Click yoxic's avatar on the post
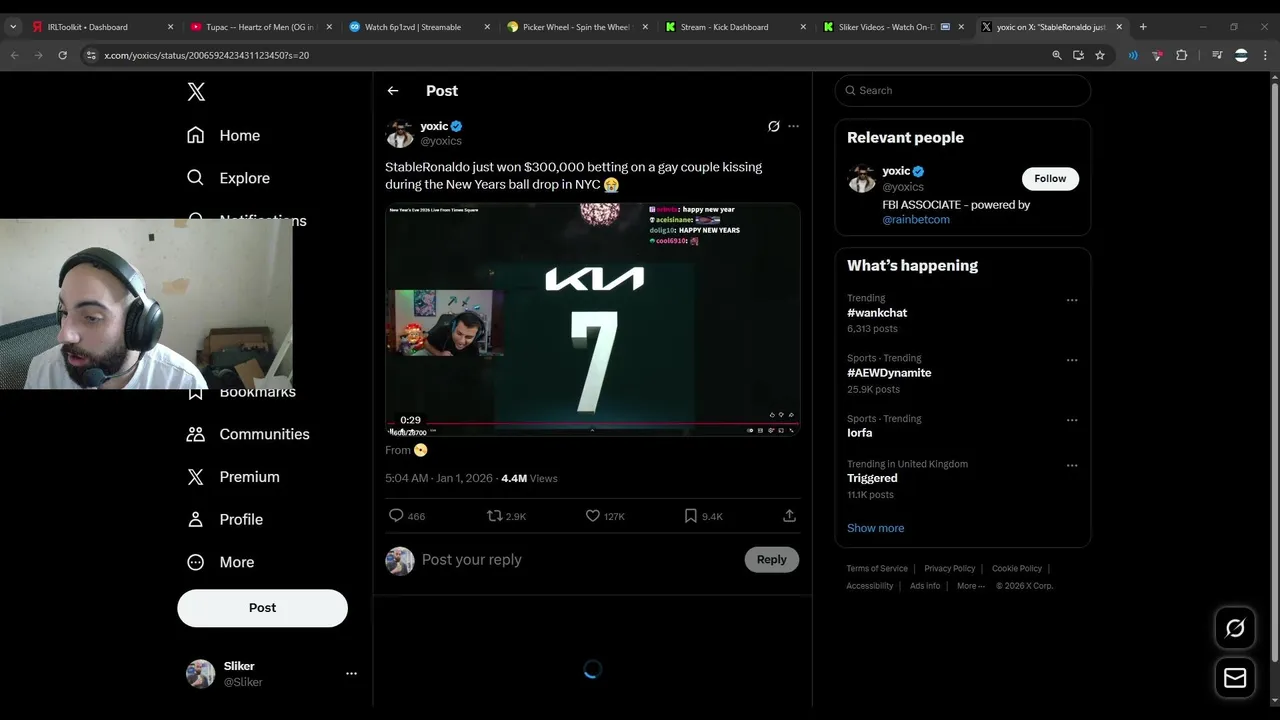This screenshot has width=1280, height=720. click(x=400, y=133)
